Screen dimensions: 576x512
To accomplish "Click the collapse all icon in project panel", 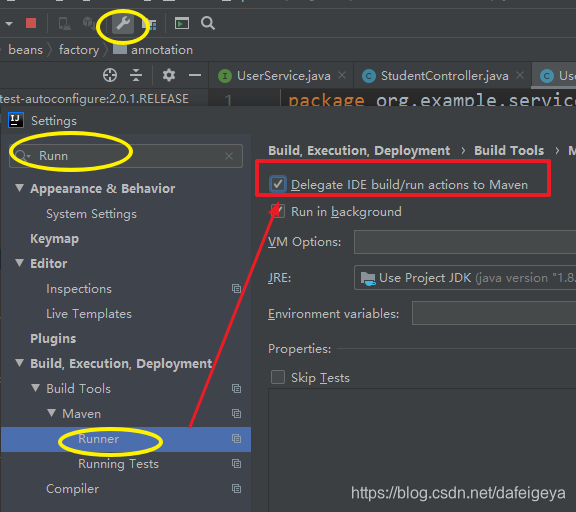I will point(136,75).
